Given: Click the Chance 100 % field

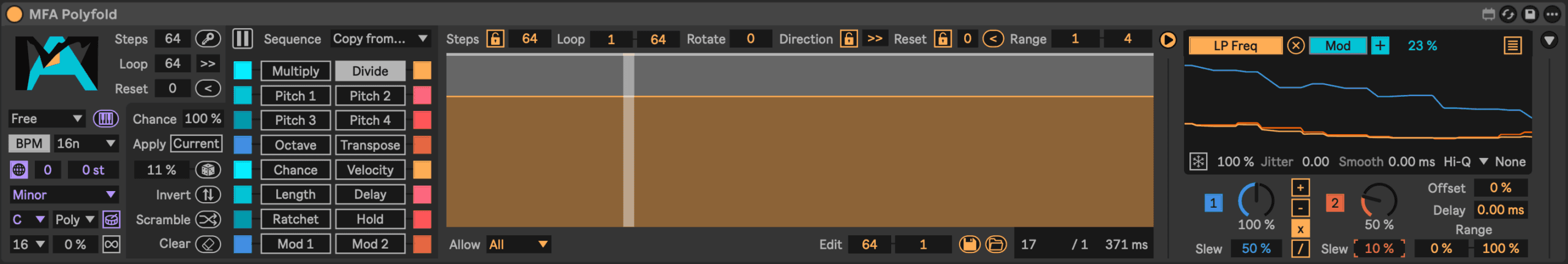Looking at the screenshot, I should (203, 119).
